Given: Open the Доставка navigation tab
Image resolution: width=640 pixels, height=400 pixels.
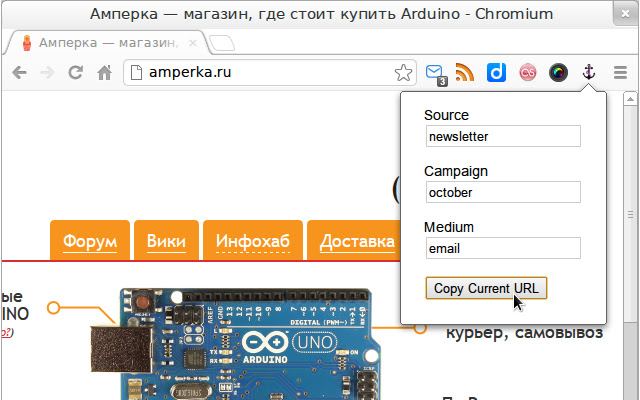Looking at the screenshot, I should 354,241.
